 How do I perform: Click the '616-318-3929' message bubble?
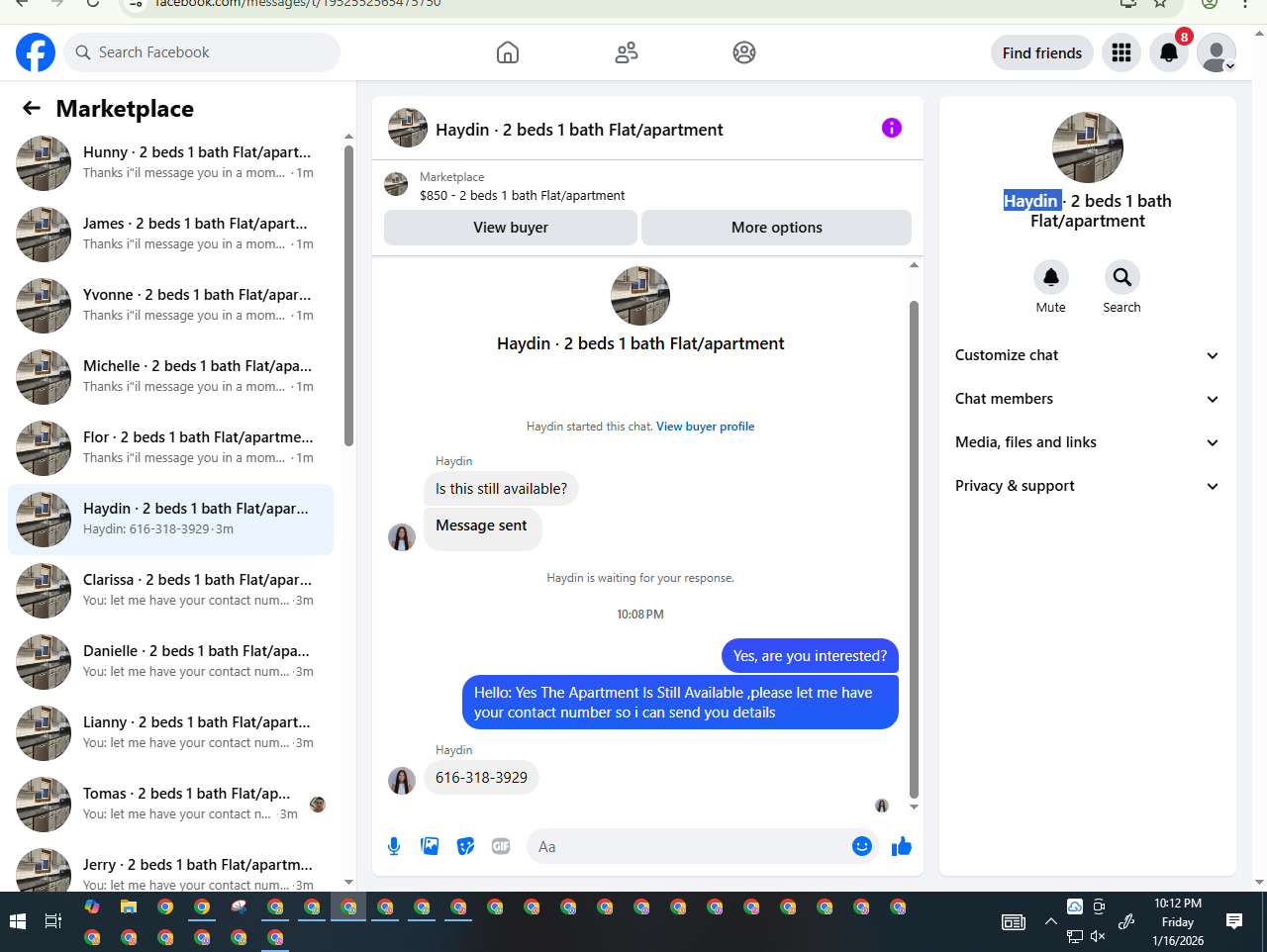[482, 778]
